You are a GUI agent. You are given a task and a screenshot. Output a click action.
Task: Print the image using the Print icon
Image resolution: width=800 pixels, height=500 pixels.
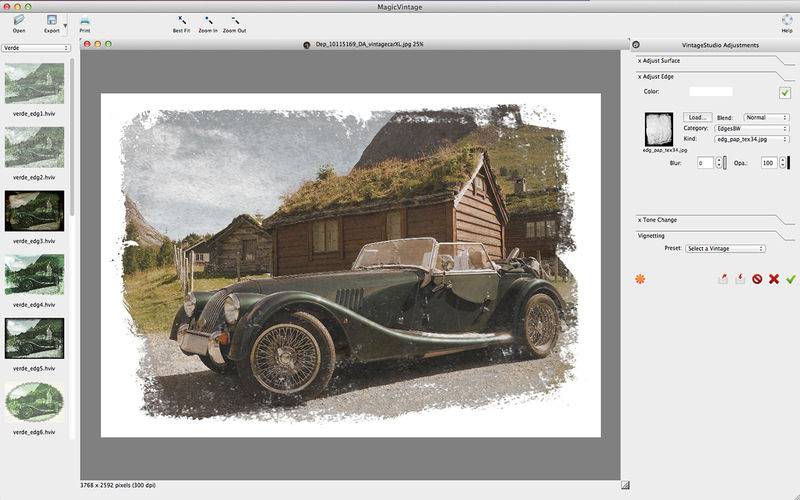[x=85, y=21]
